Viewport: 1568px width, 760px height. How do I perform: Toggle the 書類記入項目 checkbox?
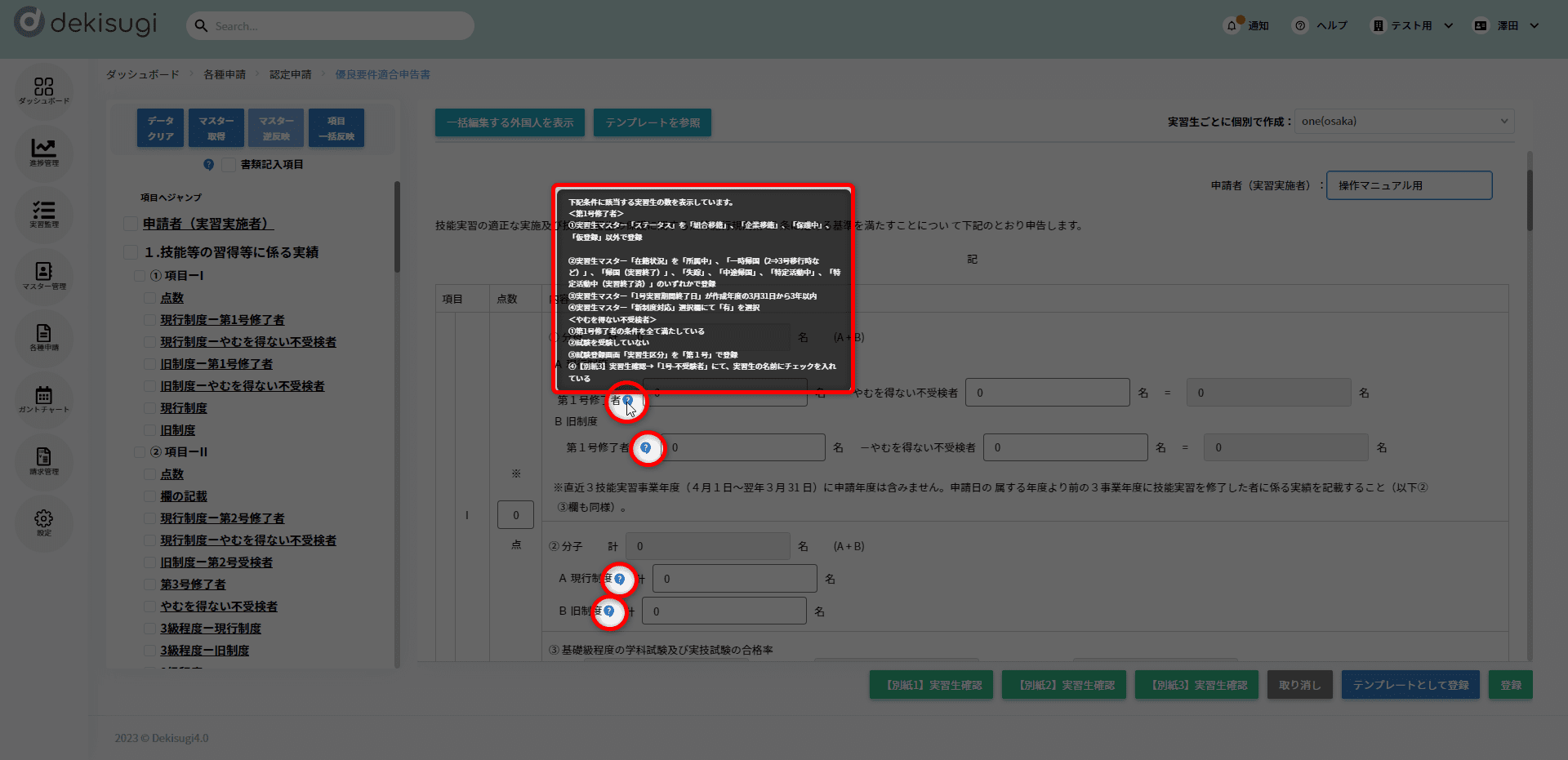[x=229, y=165]
